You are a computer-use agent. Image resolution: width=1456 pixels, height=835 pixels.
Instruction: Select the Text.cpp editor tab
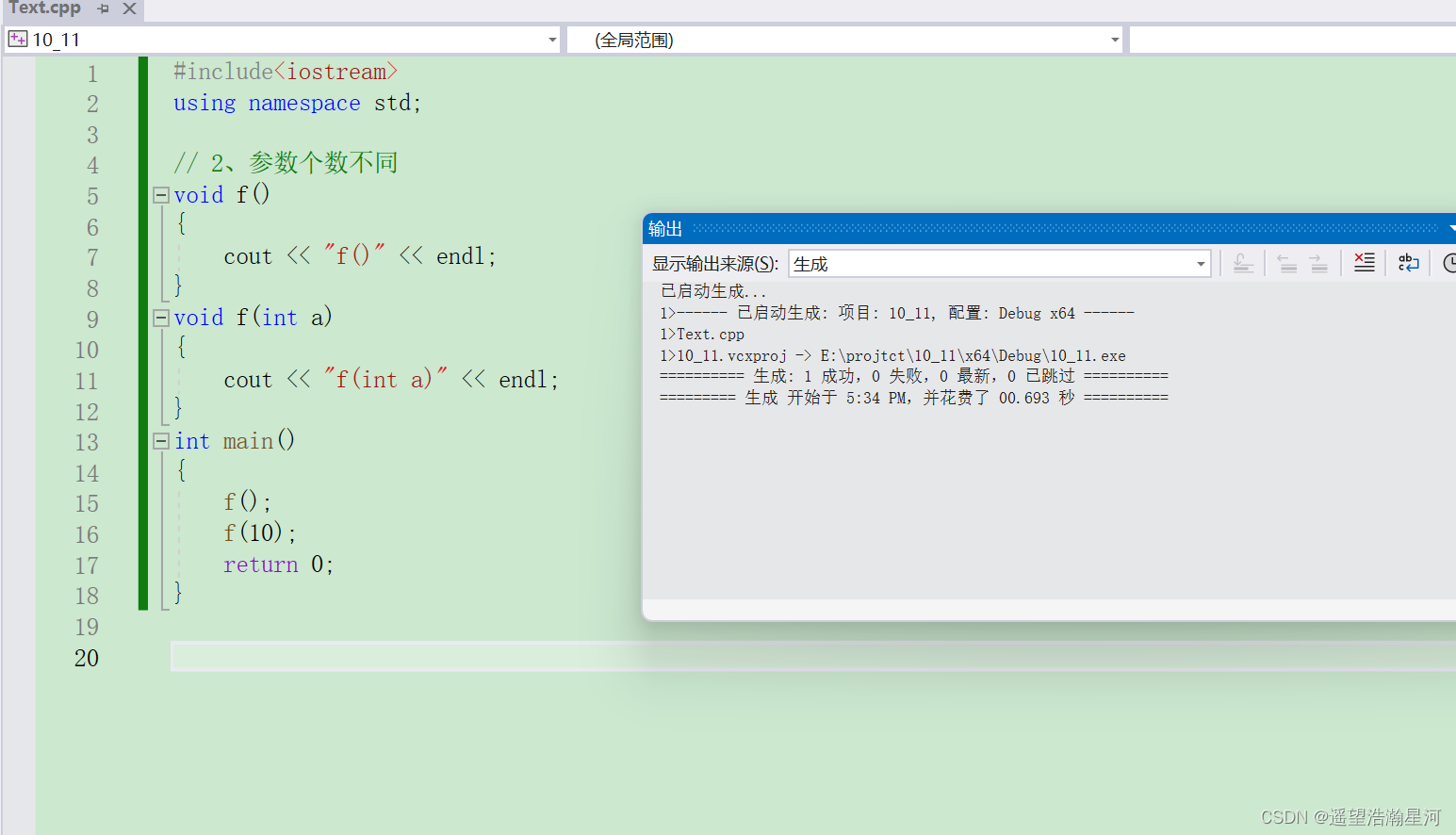coord(45,8)
